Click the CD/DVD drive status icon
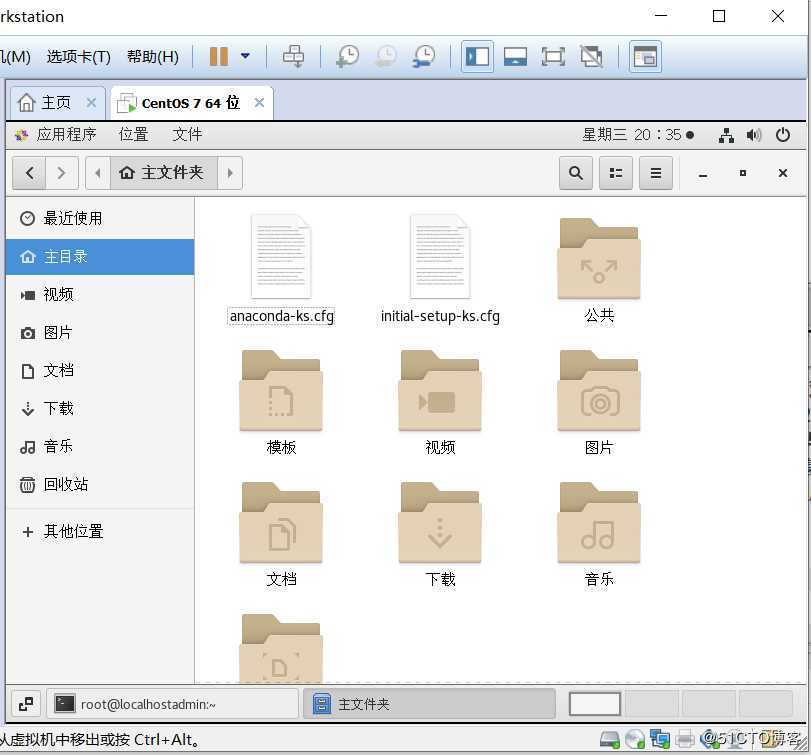Viewport: 811px width, 755px height. [x=635, y=739]
